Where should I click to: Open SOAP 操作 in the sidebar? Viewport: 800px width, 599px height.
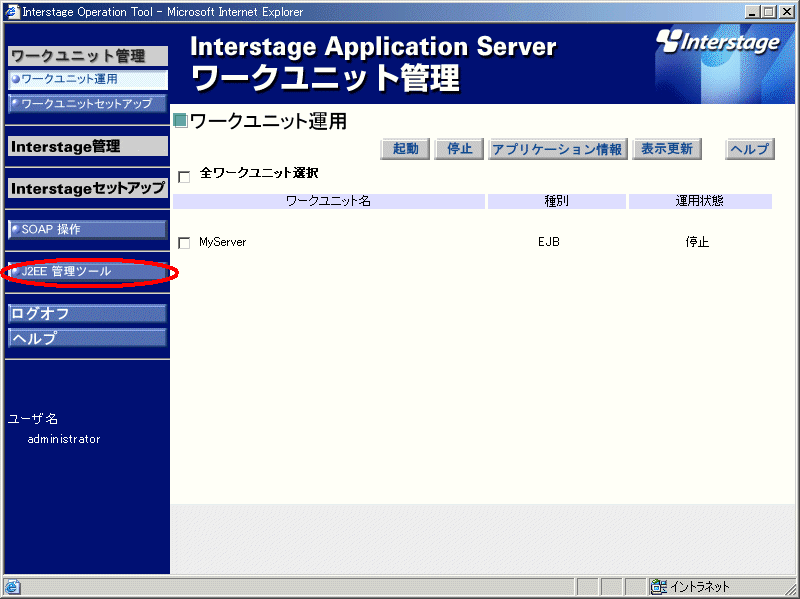(88, 230)
